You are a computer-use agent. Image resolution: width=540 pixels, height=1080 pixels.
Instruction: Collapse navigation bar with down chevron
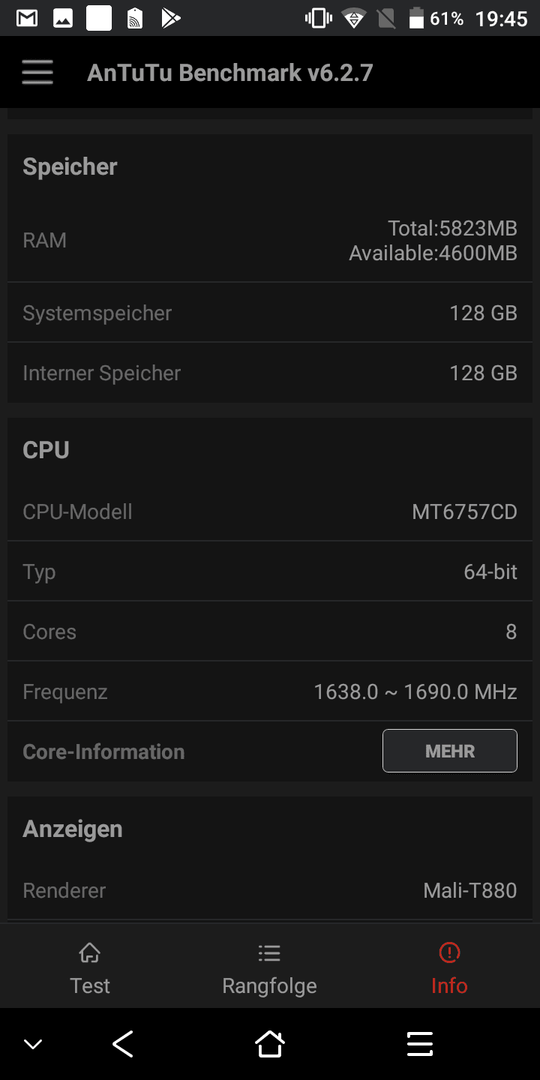[x=32, y=1044]
